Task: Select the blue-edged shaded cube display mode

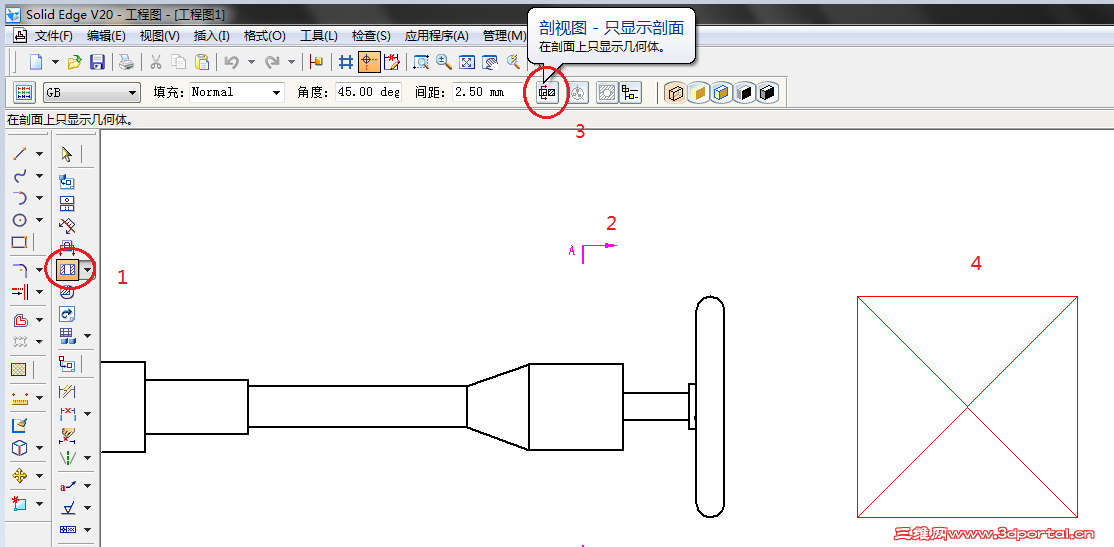Action: pos(721,93)
